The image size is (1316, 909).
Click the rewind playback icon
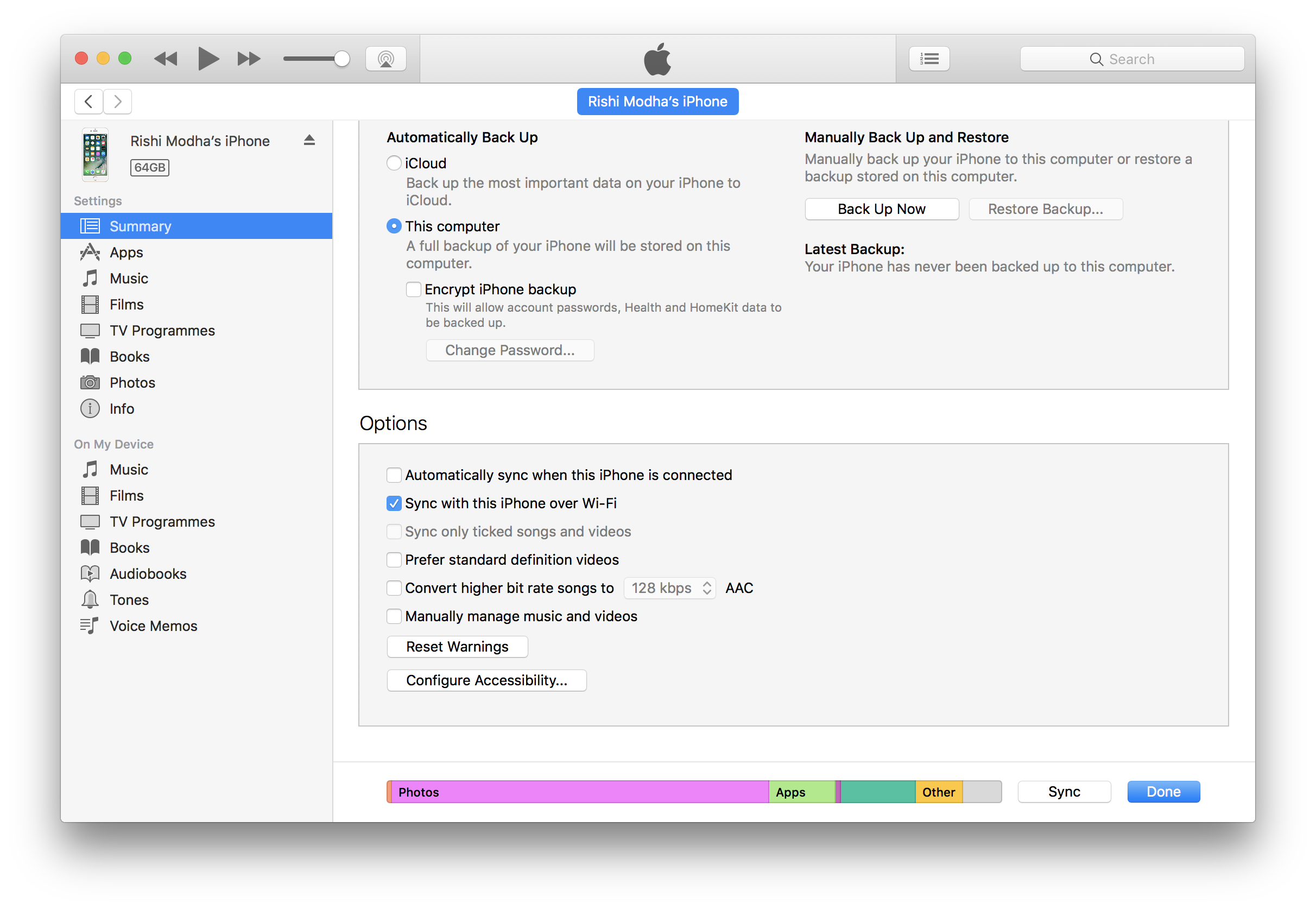[166, 59]
